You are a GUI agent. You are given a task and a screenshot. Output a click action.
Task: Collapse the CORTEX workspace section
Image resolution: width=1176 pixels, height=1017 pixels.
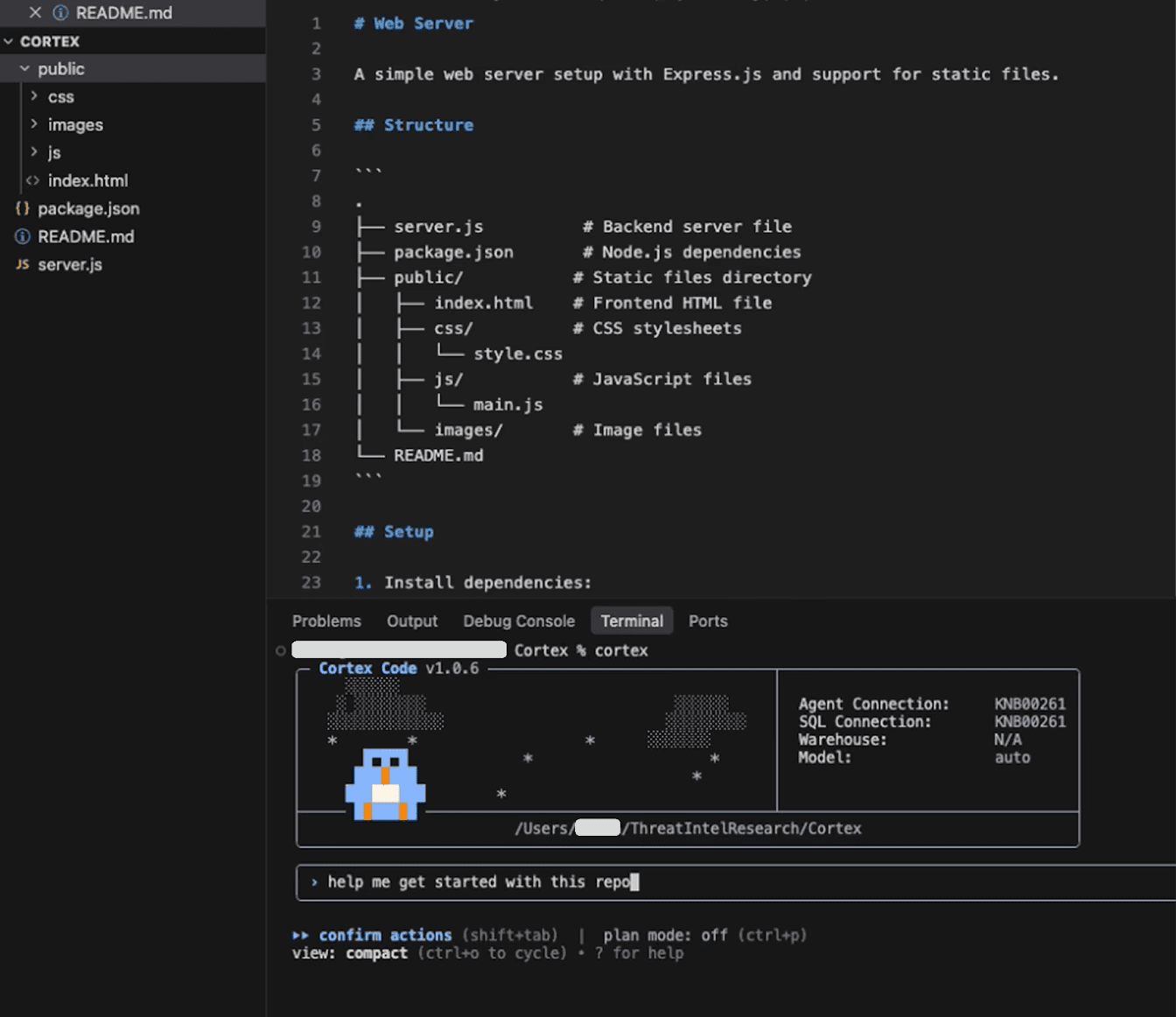[9, 41]
